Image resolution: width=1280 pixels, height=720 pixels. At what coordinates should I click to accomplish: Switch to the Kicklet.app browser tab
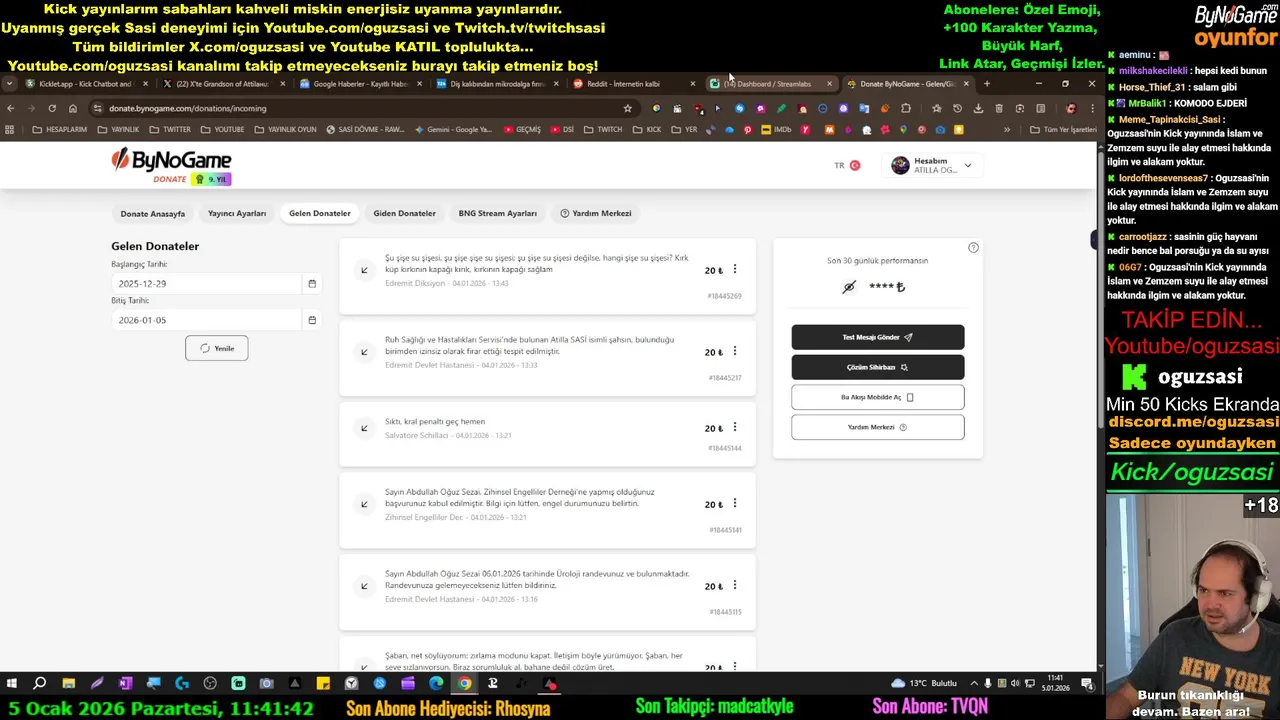point(86,84)
